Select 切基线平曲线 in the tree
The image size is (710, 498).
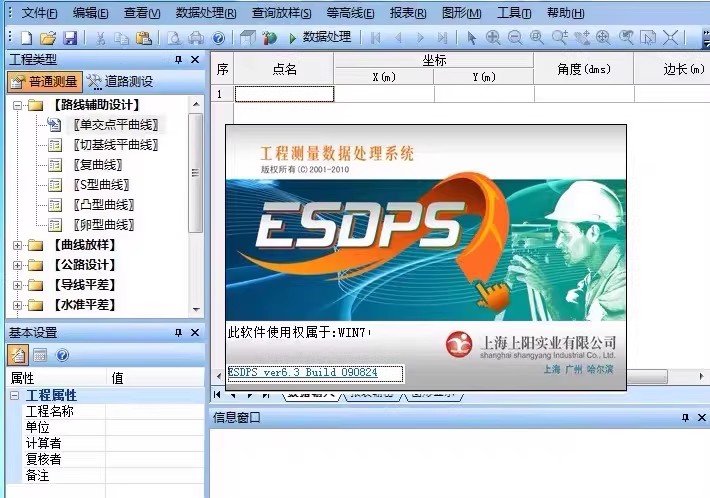(116, 145)
